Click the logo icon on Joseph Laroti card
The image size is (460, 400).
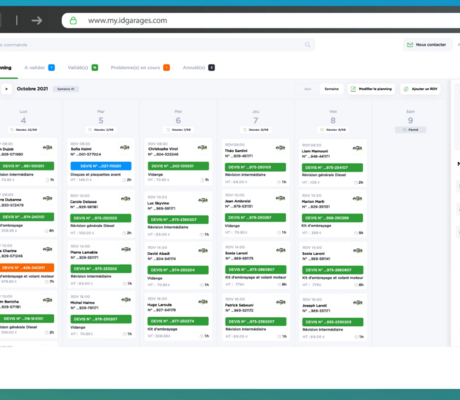click(358, 302)
